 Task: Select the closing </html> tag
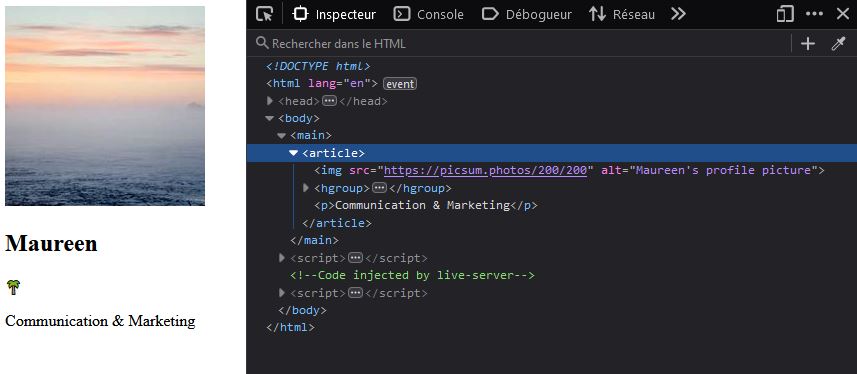click(290, 328)
